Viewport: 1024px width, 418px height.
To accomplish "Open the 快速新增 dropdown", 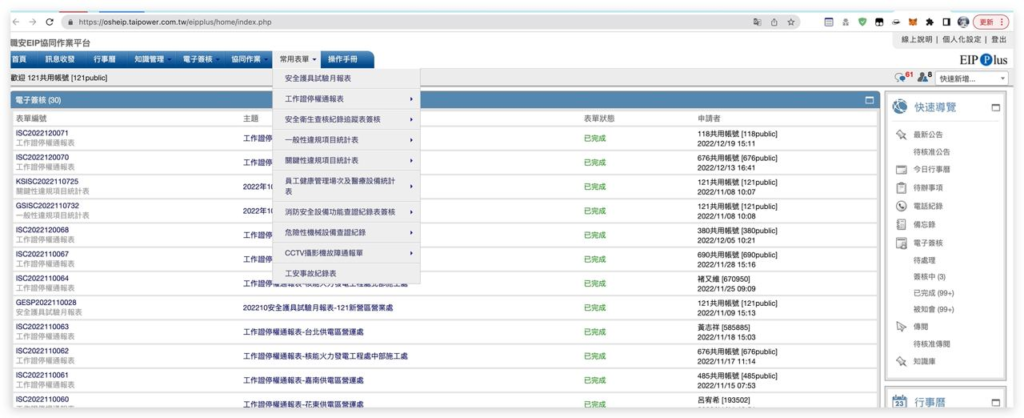I will [972, 78].
